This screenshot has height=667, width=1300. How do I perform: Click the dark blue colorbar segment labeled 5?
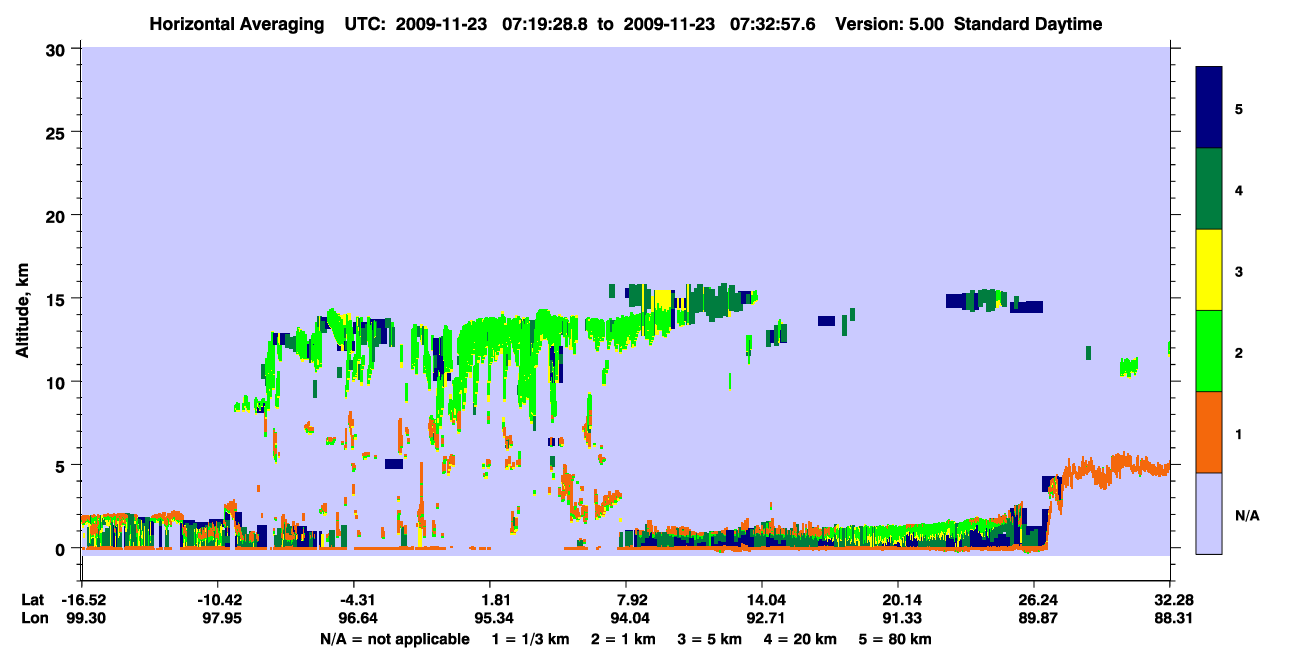pyautogui.click(x=1209, y=107)
